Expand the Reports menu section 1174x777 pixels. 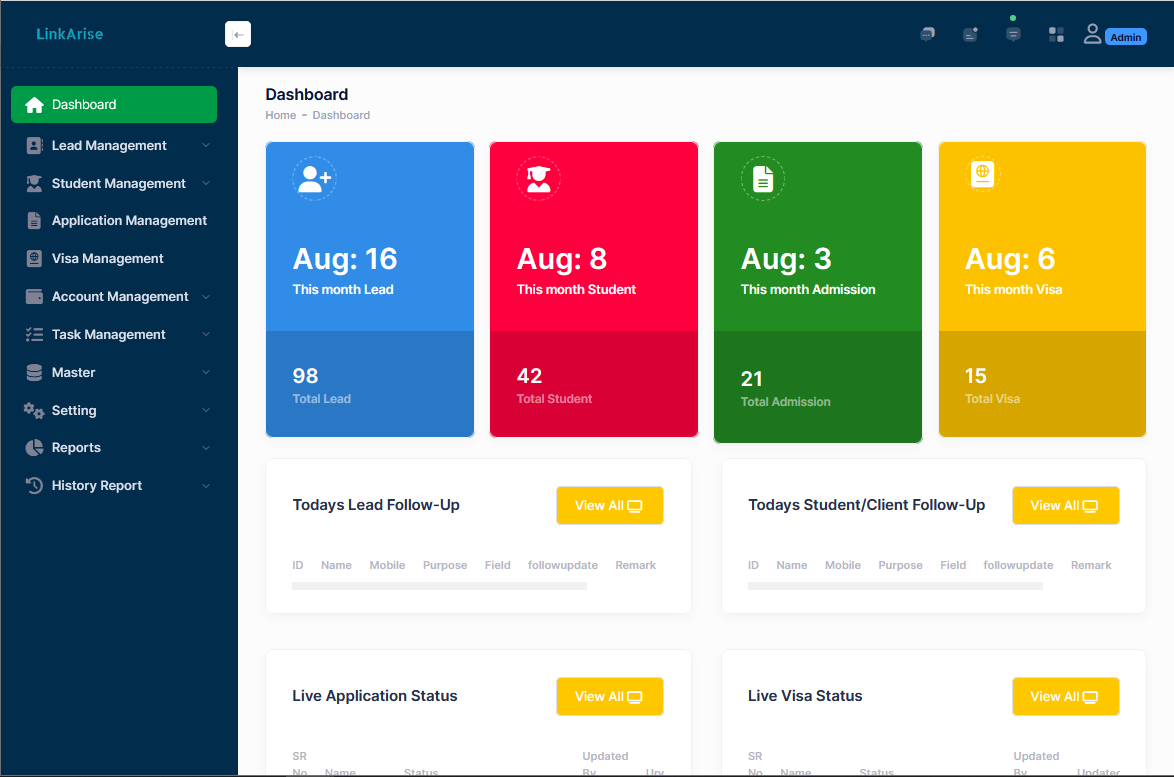tap(205, 448)
